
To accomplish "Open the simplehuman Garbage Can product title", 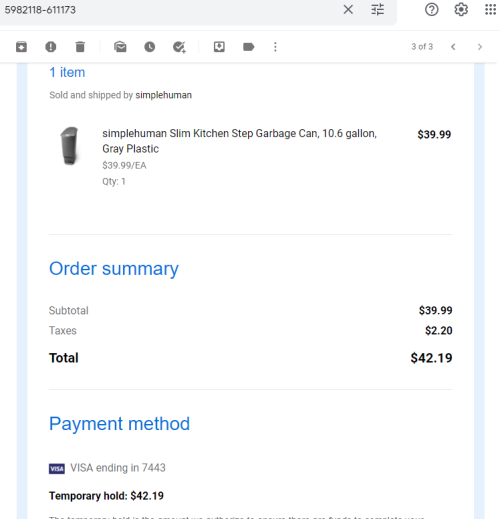I will [239, 141].
